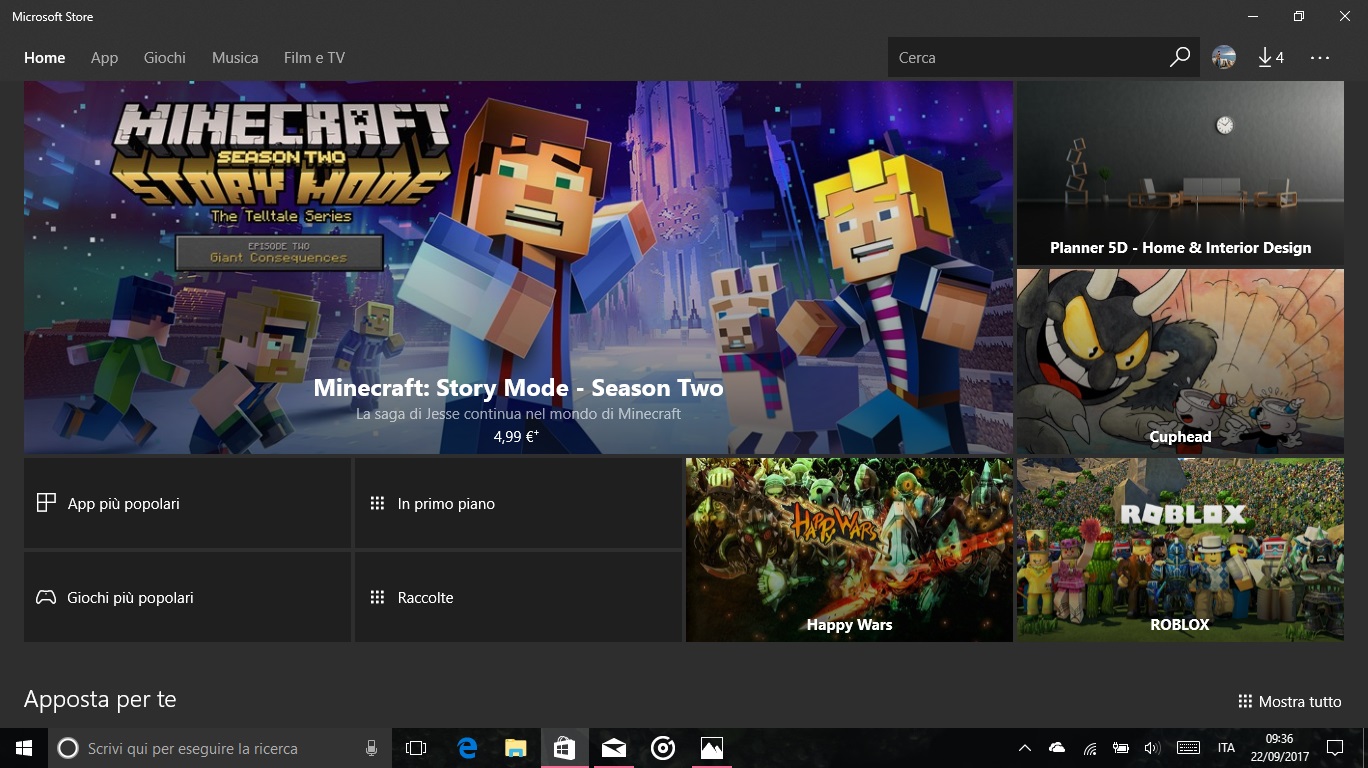Open the Groove Music taskbar icon
The width and height of the screenshot is (1368, 768).
662,748
